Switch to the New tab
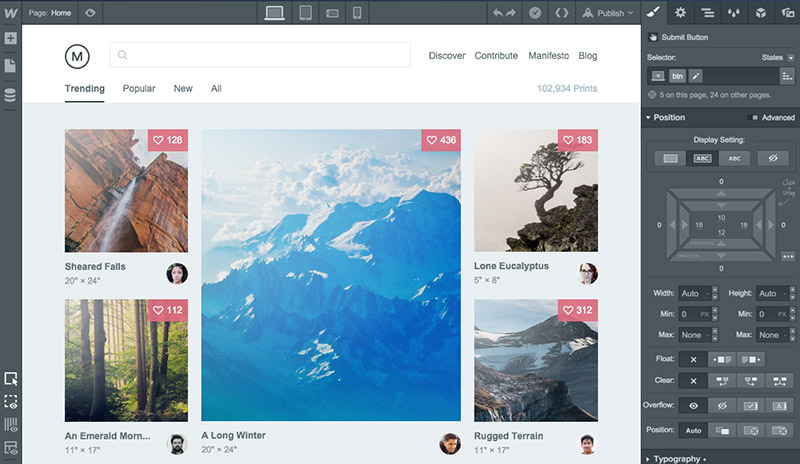Screen dimensions: 800x464 pyautogui.click(x=183, y=89)
